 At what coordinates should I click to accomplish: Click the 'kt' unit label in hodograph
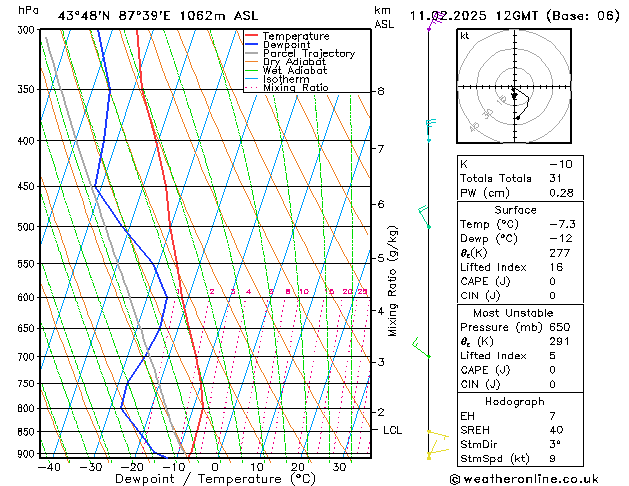pos(464,36)
